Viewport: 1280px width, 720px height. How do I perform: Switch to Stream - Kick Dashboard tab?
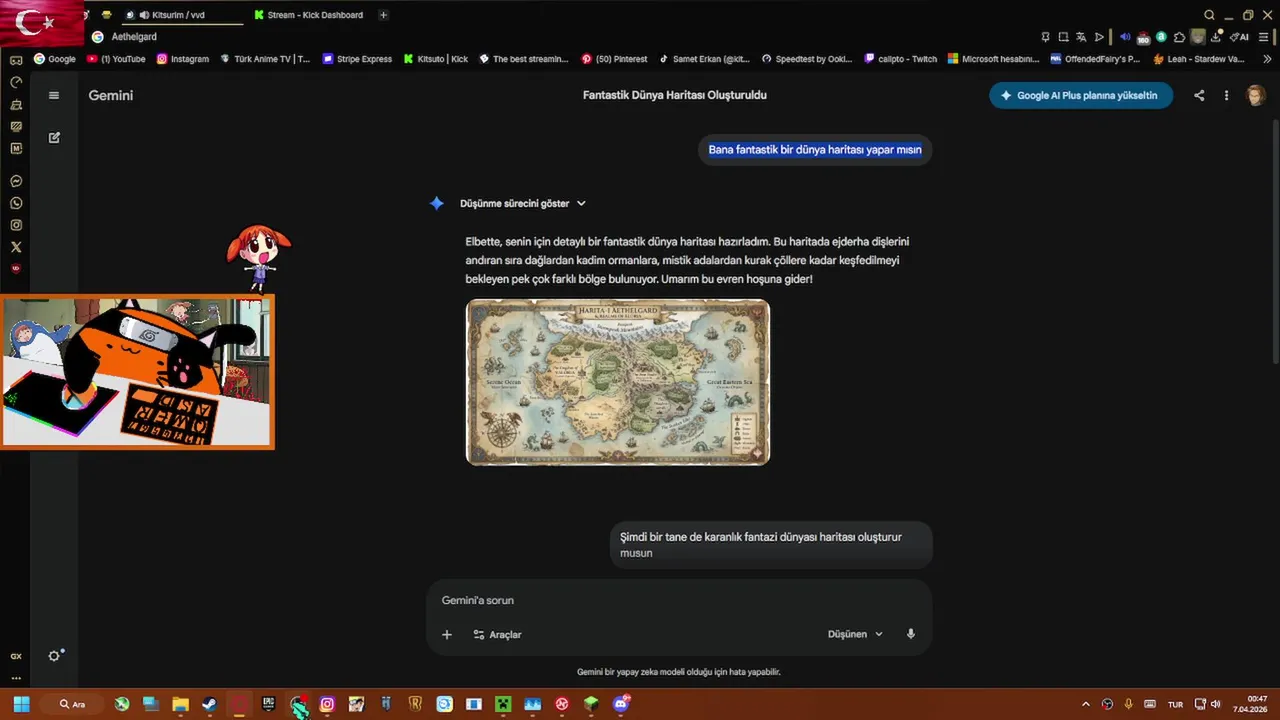[x=308, y=15]
